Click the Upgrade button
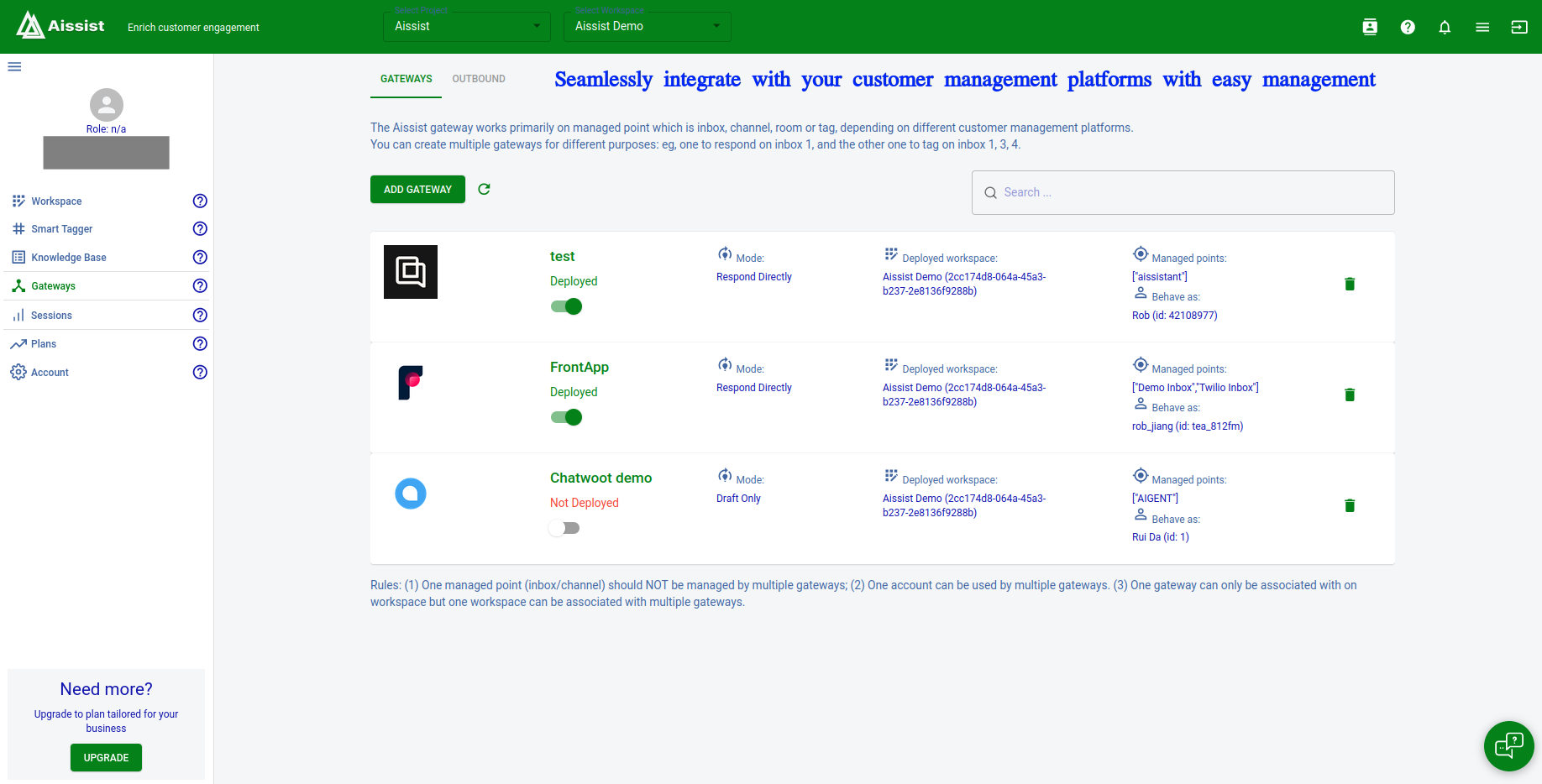The height and width of the screenshot is (784, 1542). click(106, 758)
